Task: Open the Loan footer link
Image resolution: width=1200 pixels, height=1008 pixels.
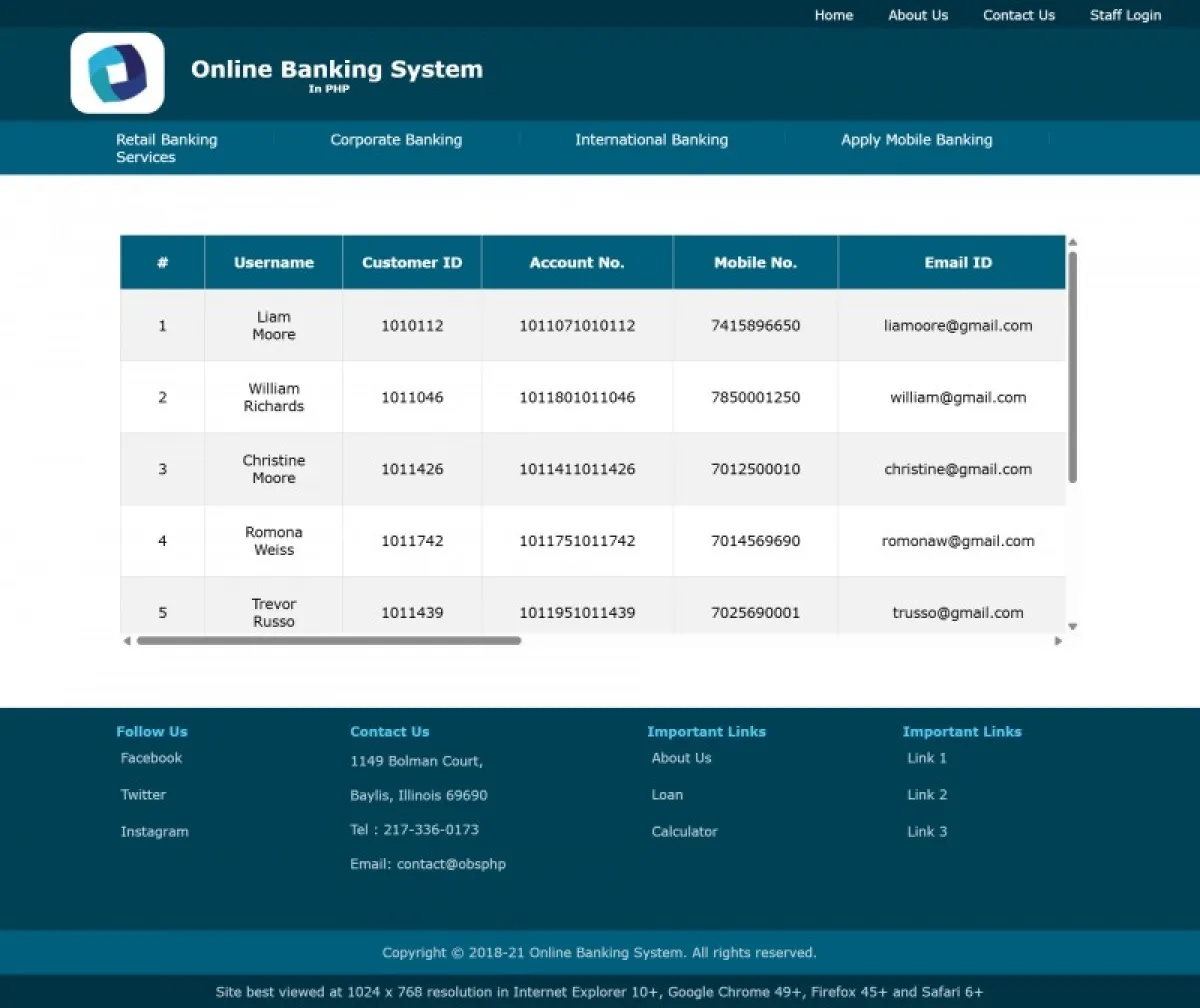Action: (667, 795)
